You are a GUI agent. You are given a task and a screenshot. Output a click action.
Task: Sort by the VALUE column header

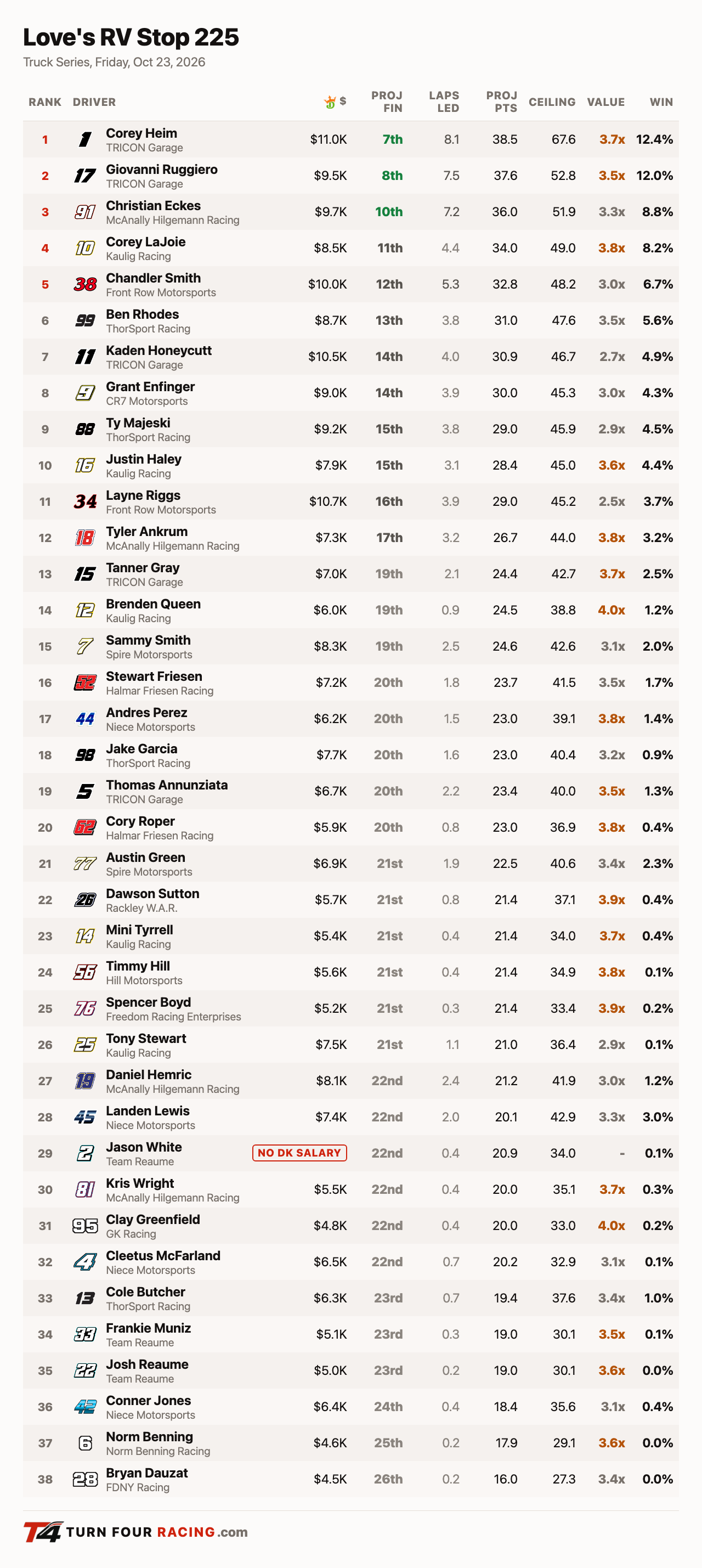(x=606, y=101)
